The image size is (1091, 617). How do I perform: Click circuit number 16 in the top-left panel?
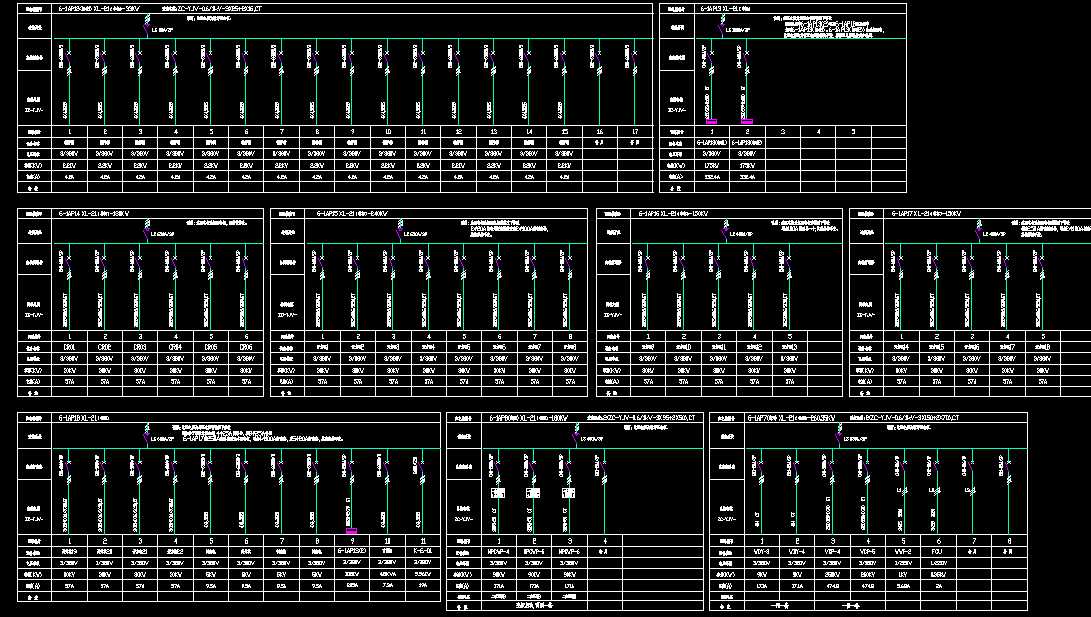pos(600,131)
